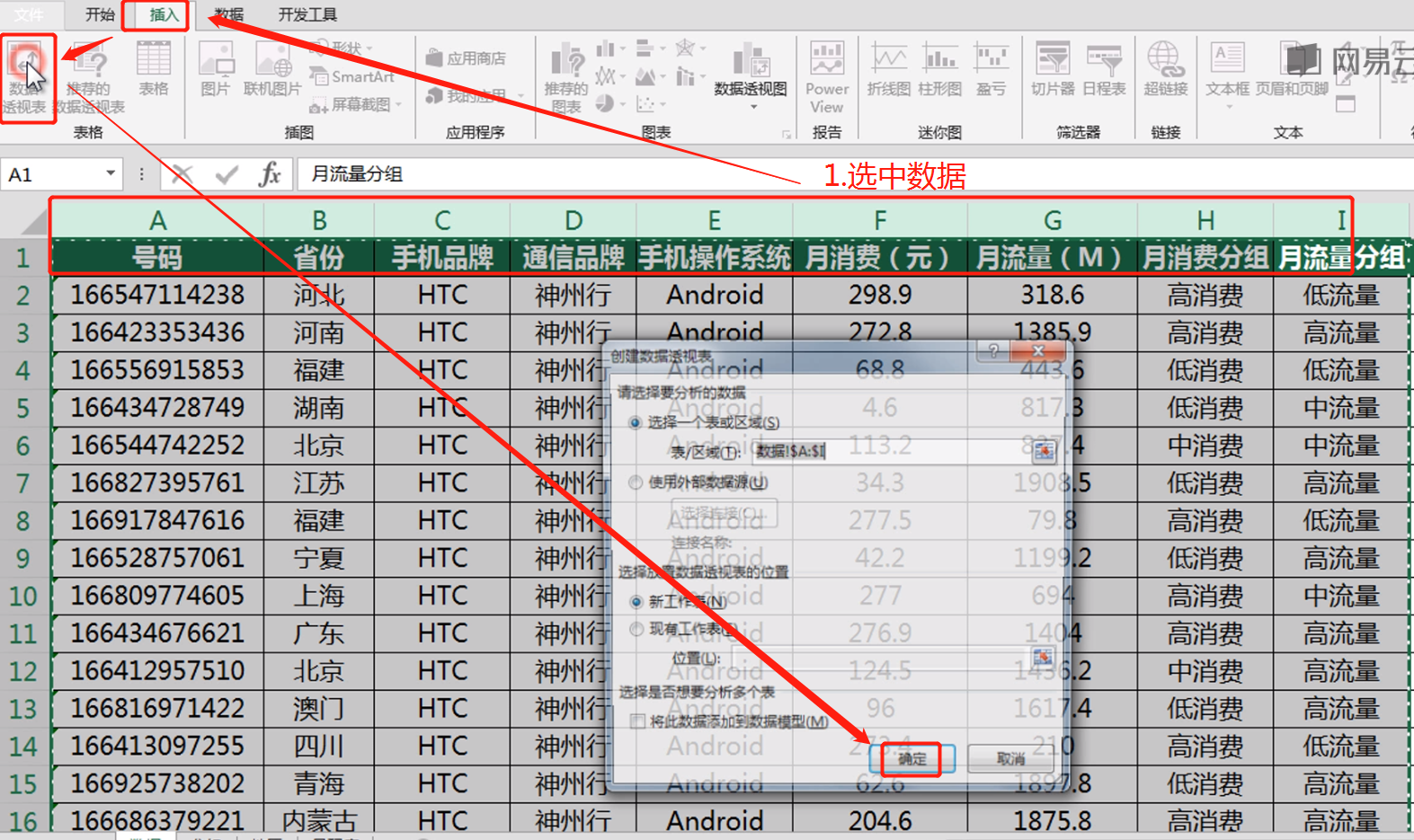Open 推荐的图表 recommended charts
1414x840 pixels.
pos(566,78)
